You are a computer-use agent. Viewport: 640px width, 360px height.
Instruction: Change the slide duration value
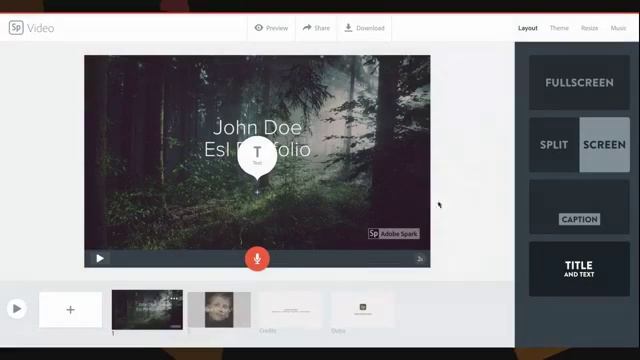tap(420, 259)
